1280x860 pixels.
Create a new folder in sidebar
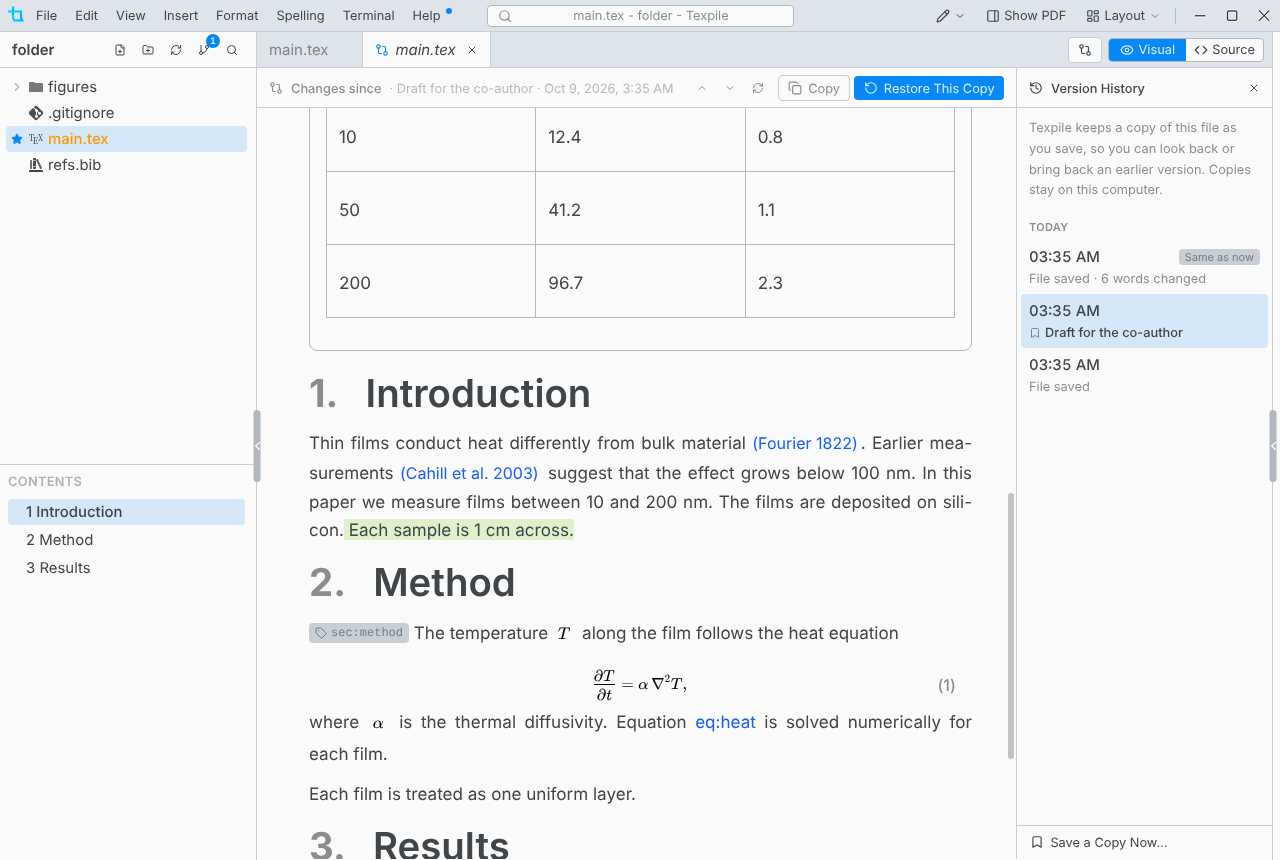148,50
